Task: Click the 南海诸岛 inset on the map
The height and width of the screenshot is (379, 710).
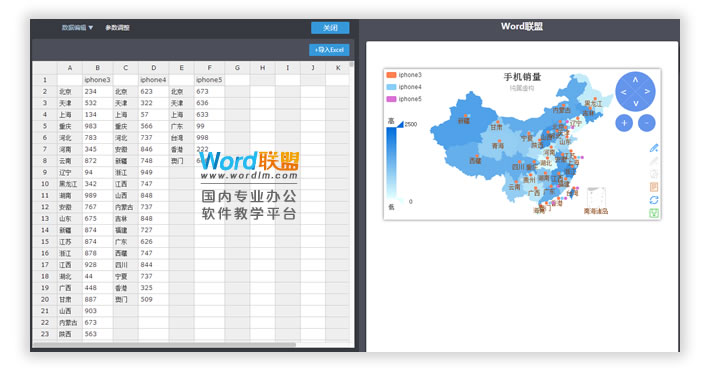Action: pos(596,201)
